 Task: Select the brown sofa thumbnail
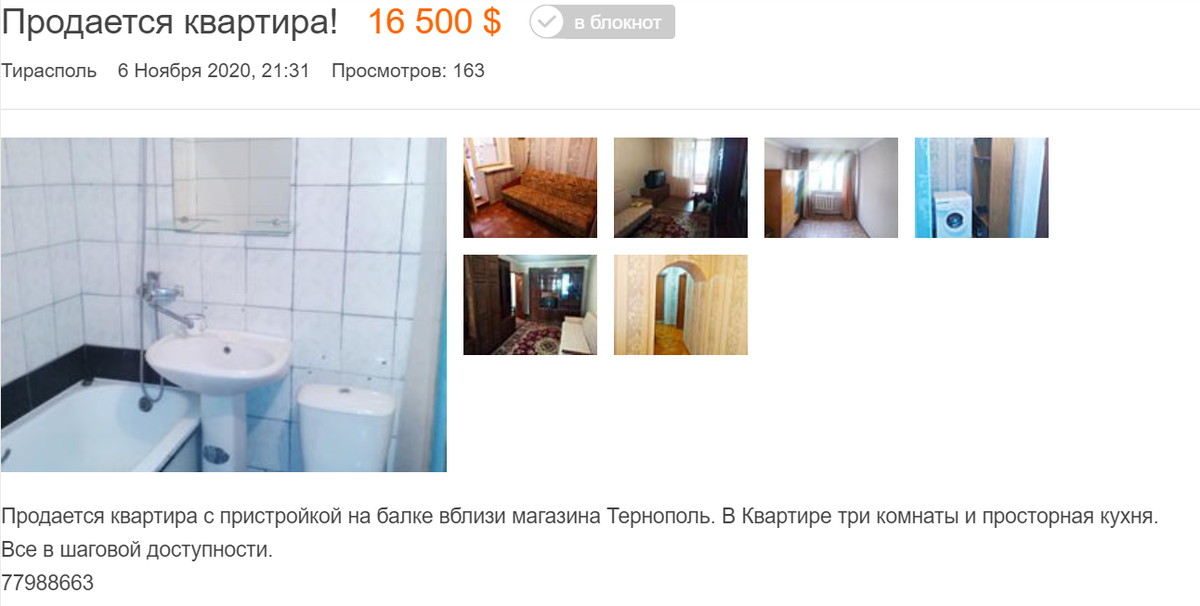click(x=530, y=188)
